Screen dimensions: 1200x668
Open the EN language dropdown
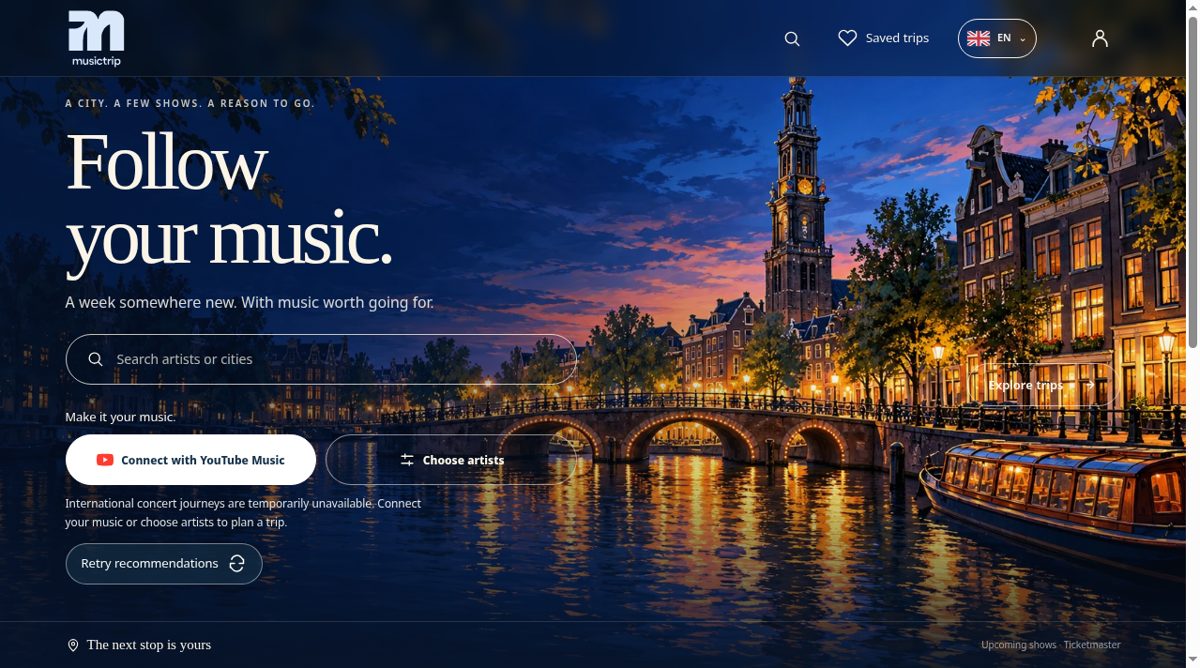click(997, 38)
